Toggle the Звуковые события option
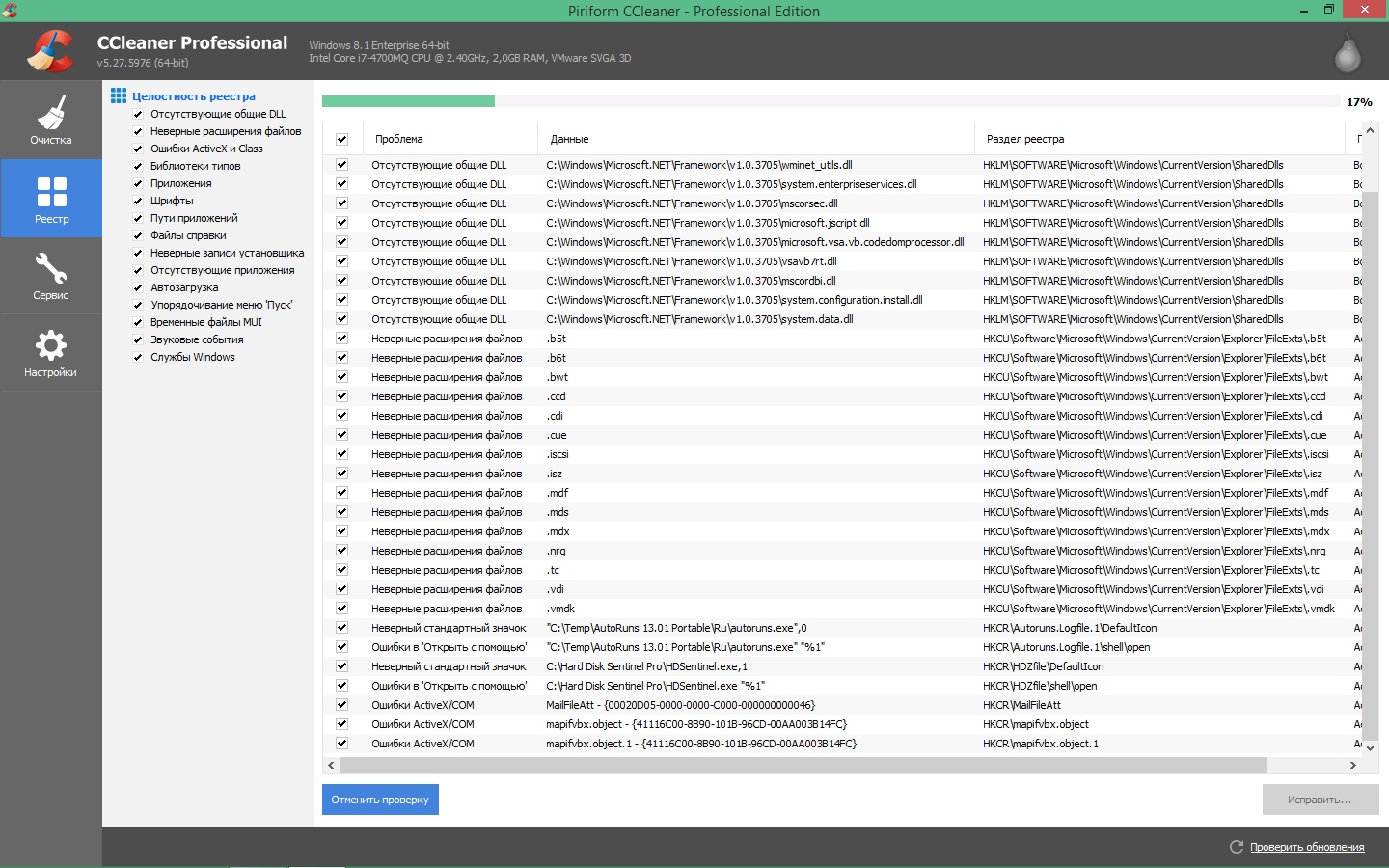 (x=138, y=339)
